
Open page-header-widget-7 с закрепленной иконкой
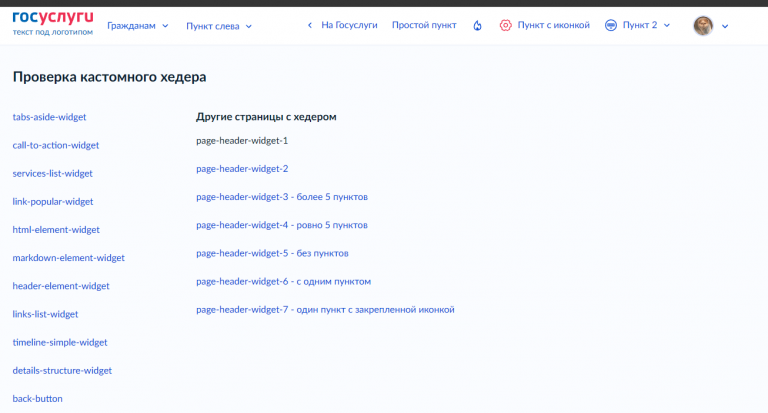[x=325, y=310]
